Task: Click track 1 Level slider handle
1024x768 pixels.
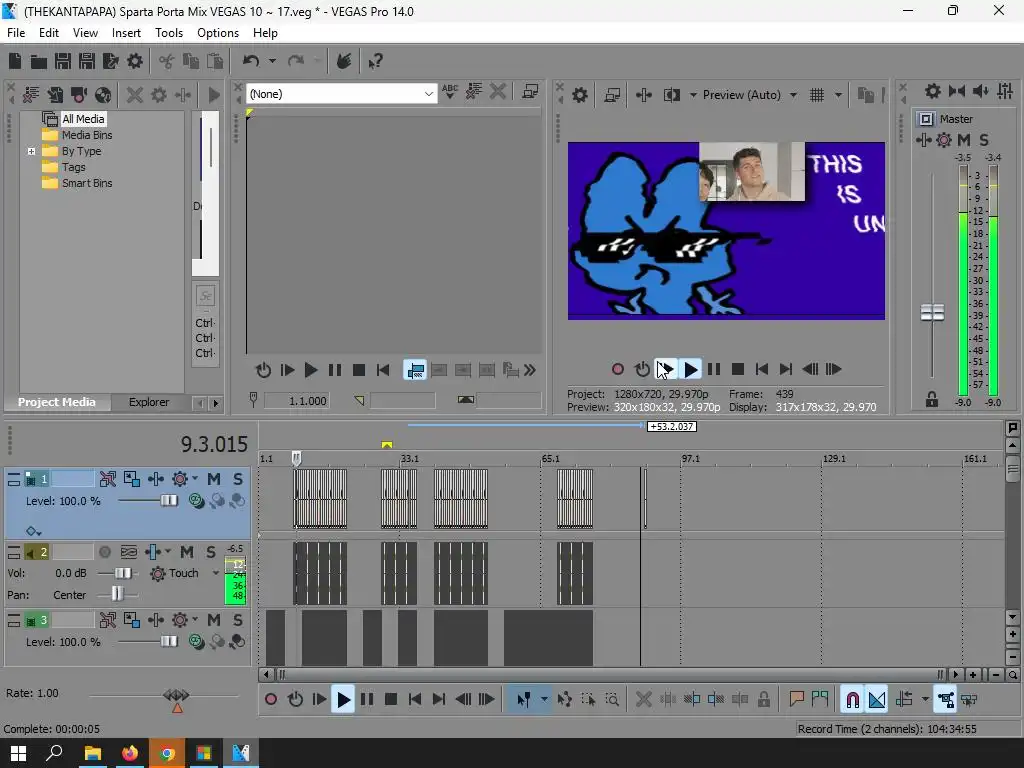Action: pyautogui.click(x=168, y=501)
